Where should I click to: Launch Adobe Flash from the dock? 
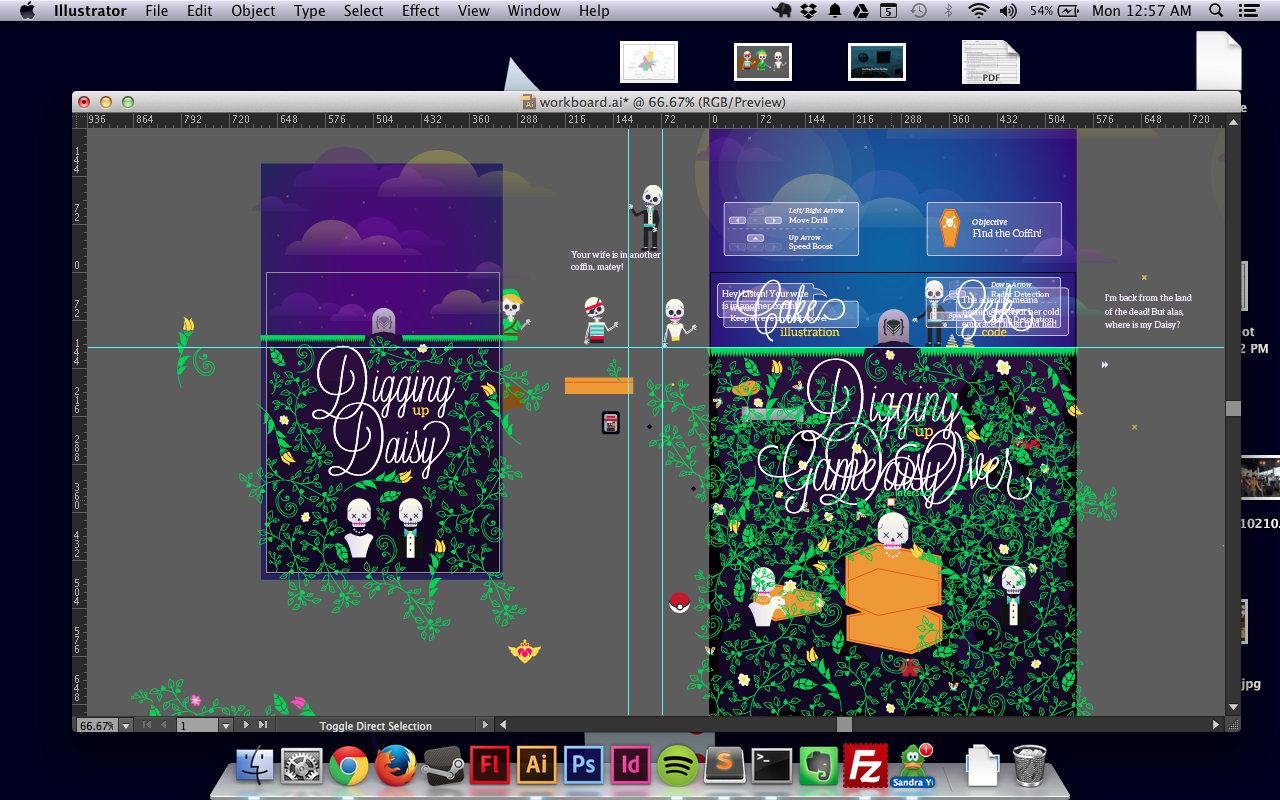[490, 767]
